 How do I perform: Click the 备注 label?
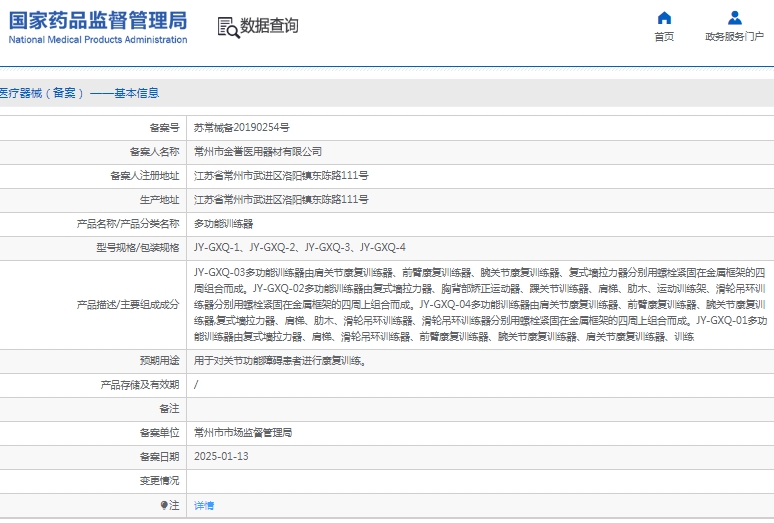169,409
